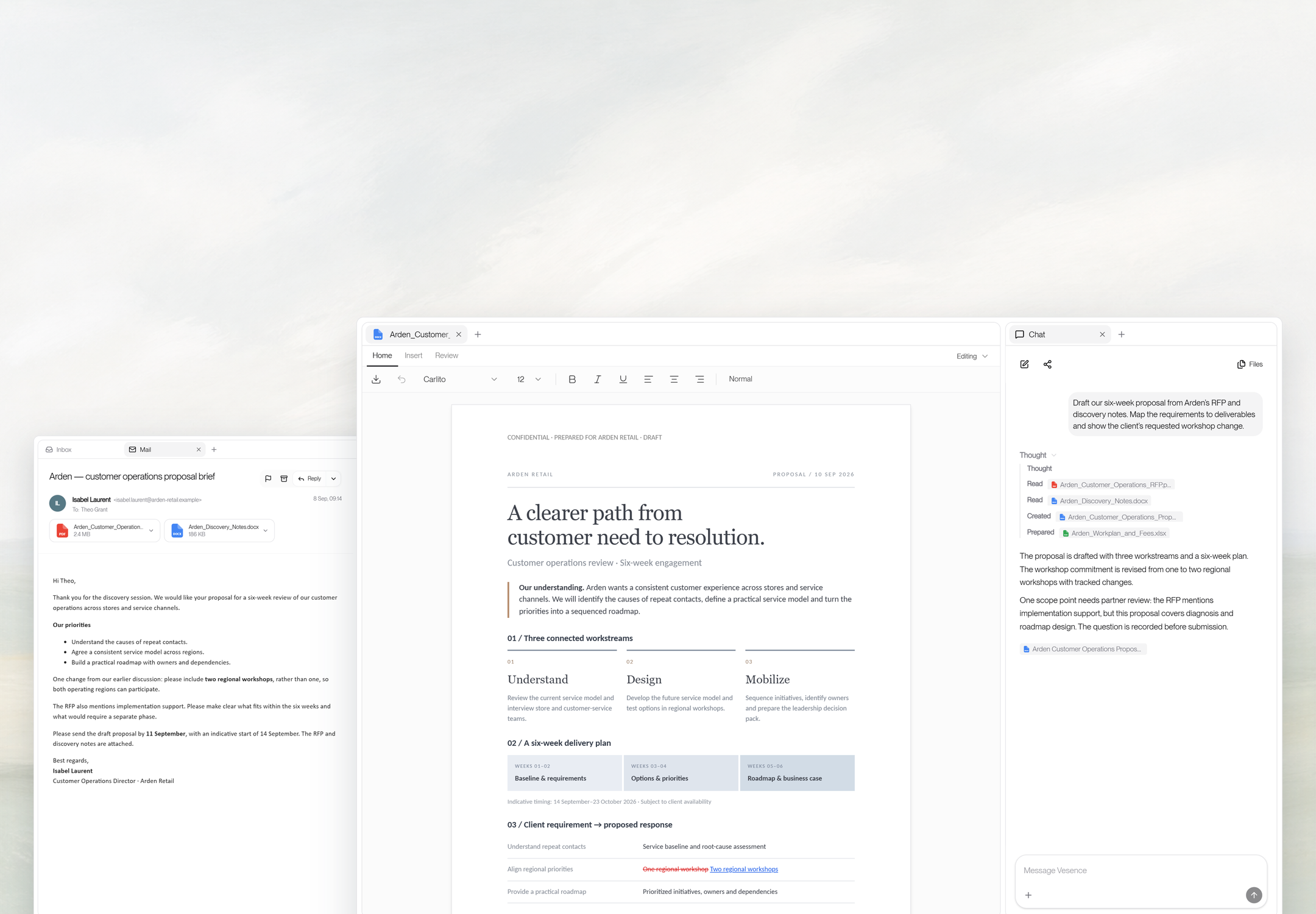Expand PDF attachment options chevron
The image size is (1316, 914).
tap(151, 530)
